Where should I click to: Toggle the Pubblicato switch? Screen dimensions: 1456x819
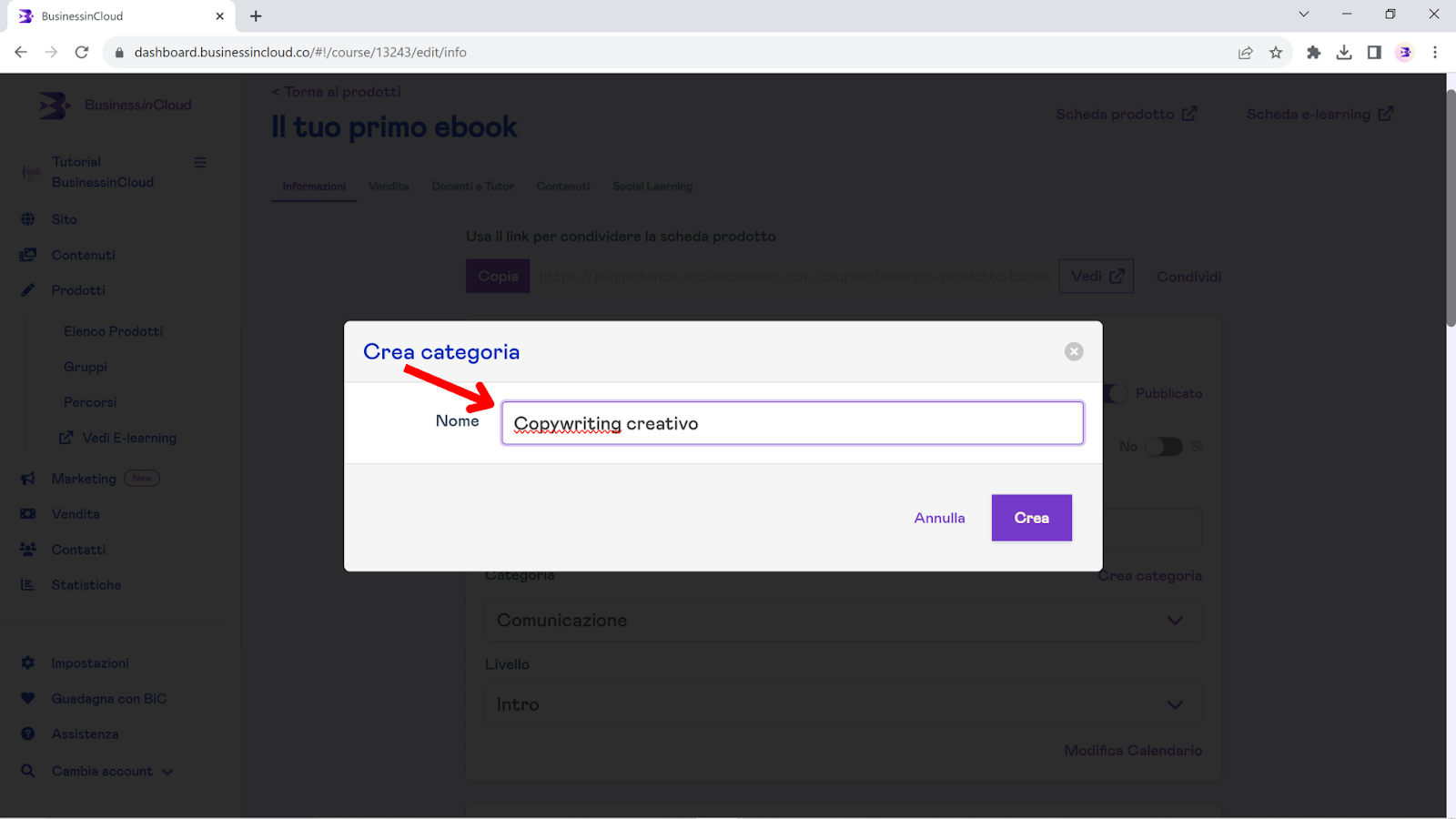pos(1117,393)
